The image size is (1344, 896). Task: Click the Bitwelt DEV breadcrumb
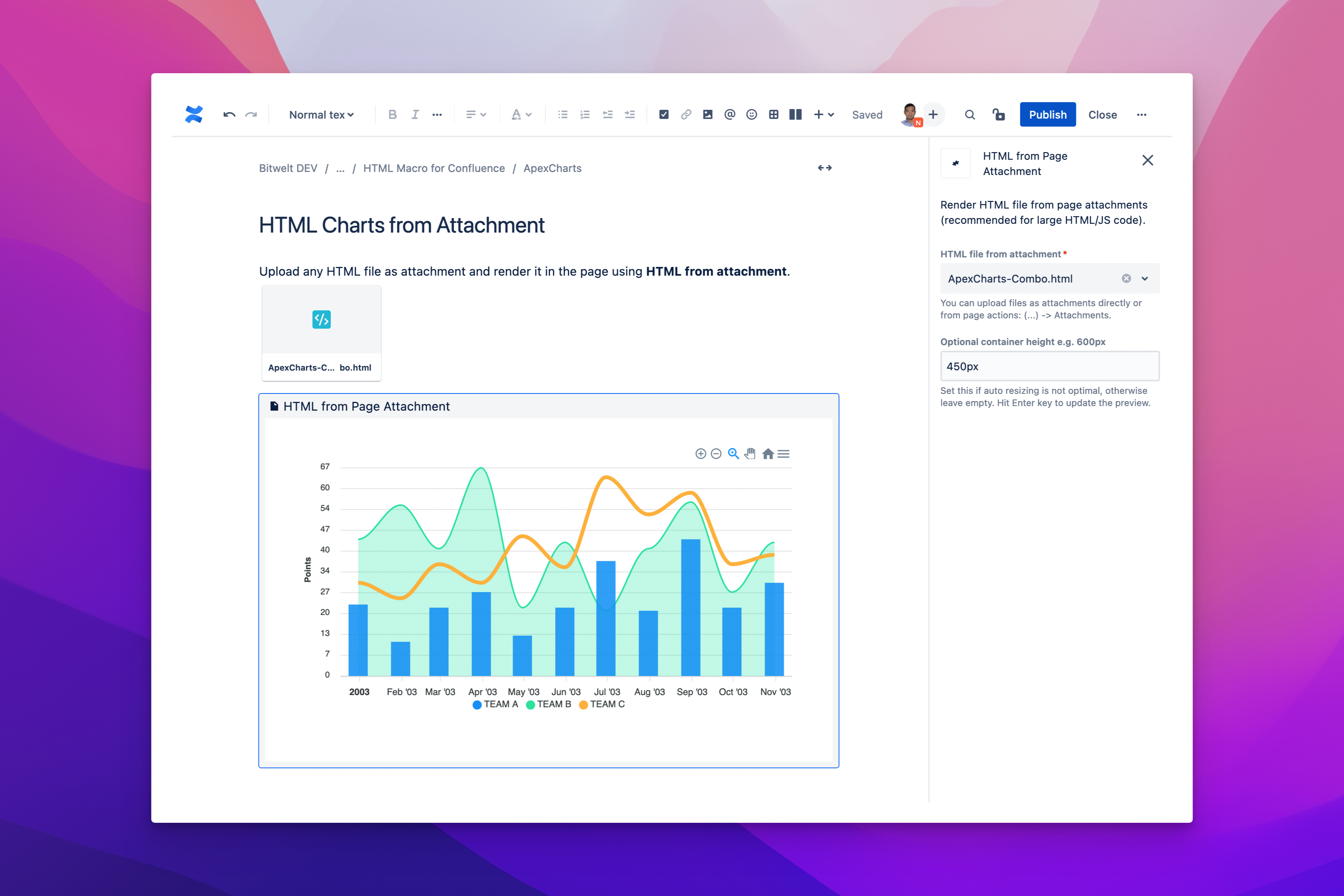288,169
